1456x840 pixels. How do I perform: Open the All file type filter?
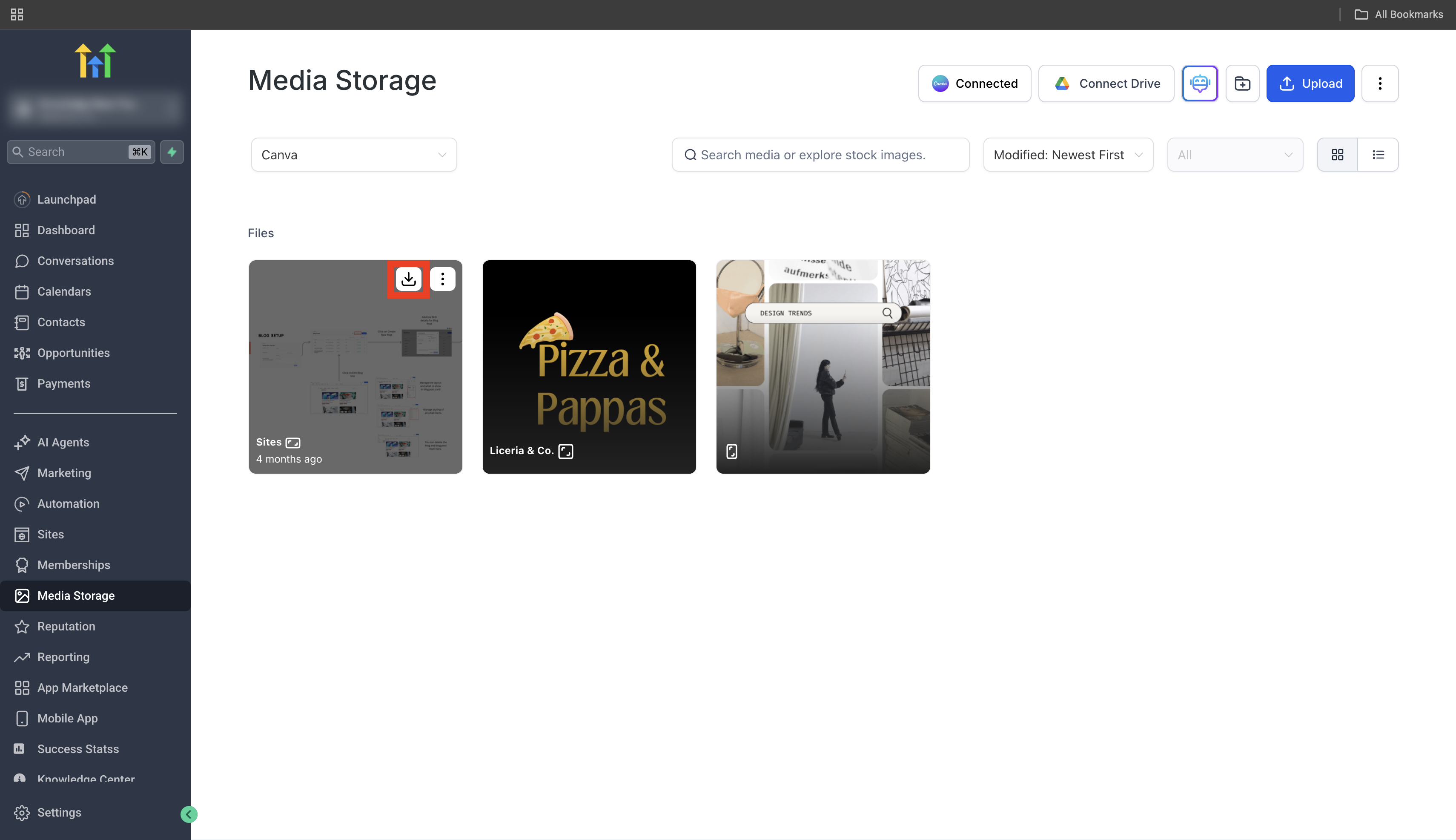(1235, 155)
